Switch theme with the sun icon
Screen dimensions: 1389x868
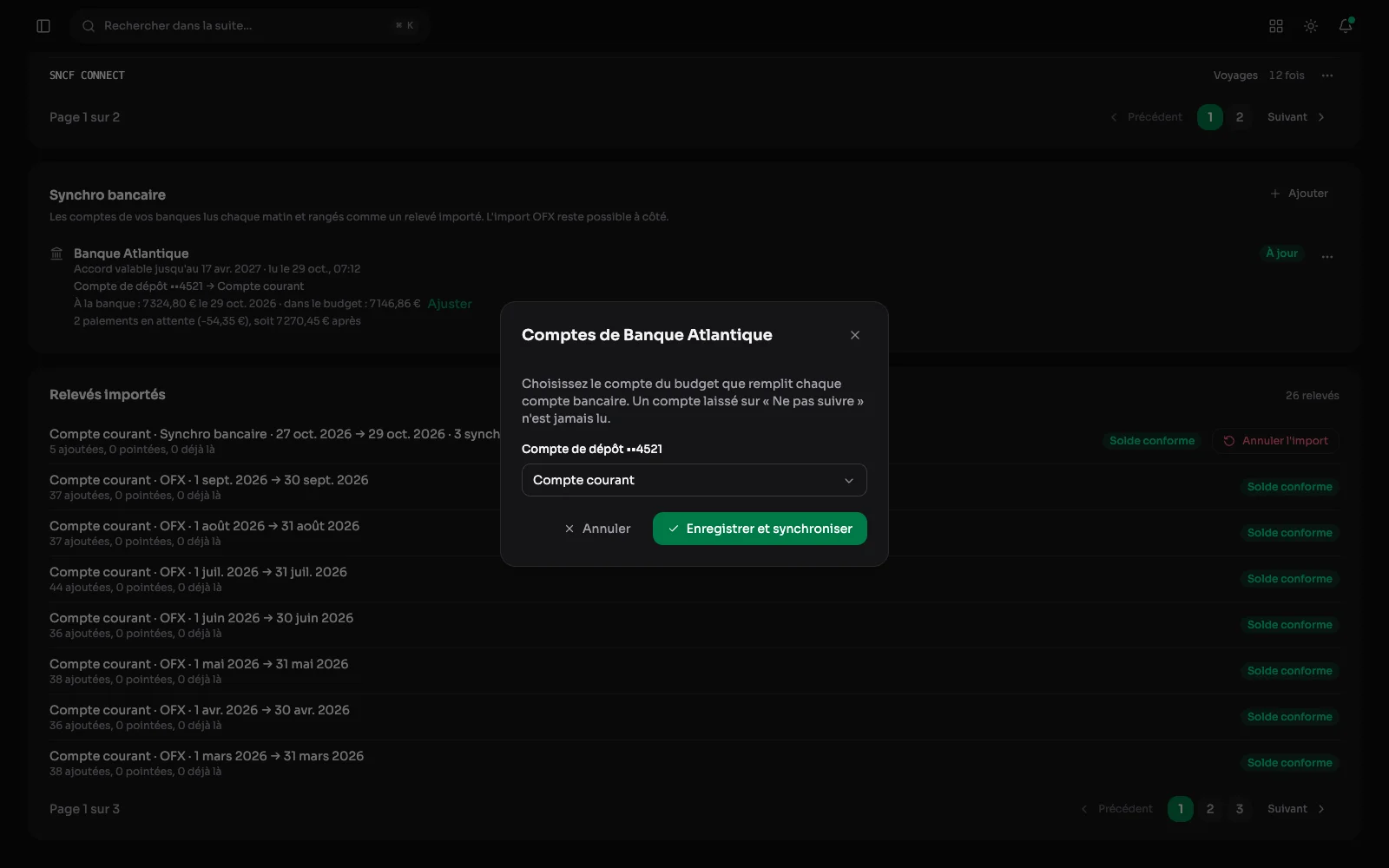pyautogui.click(x=1311, y=26)
